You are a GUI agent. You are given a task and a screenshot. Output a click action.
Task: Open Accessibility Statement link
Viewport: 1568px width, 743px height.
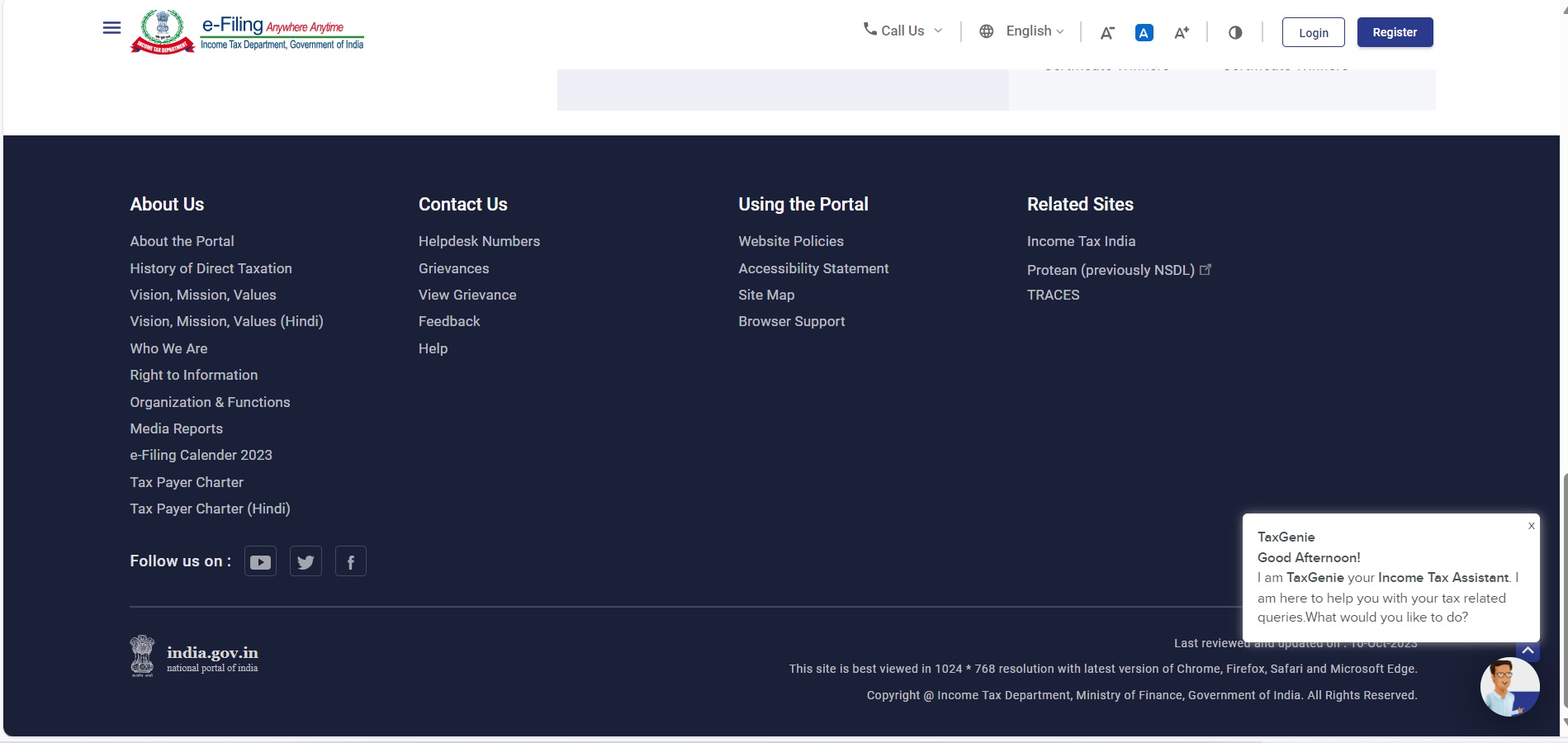coord(813,268)
